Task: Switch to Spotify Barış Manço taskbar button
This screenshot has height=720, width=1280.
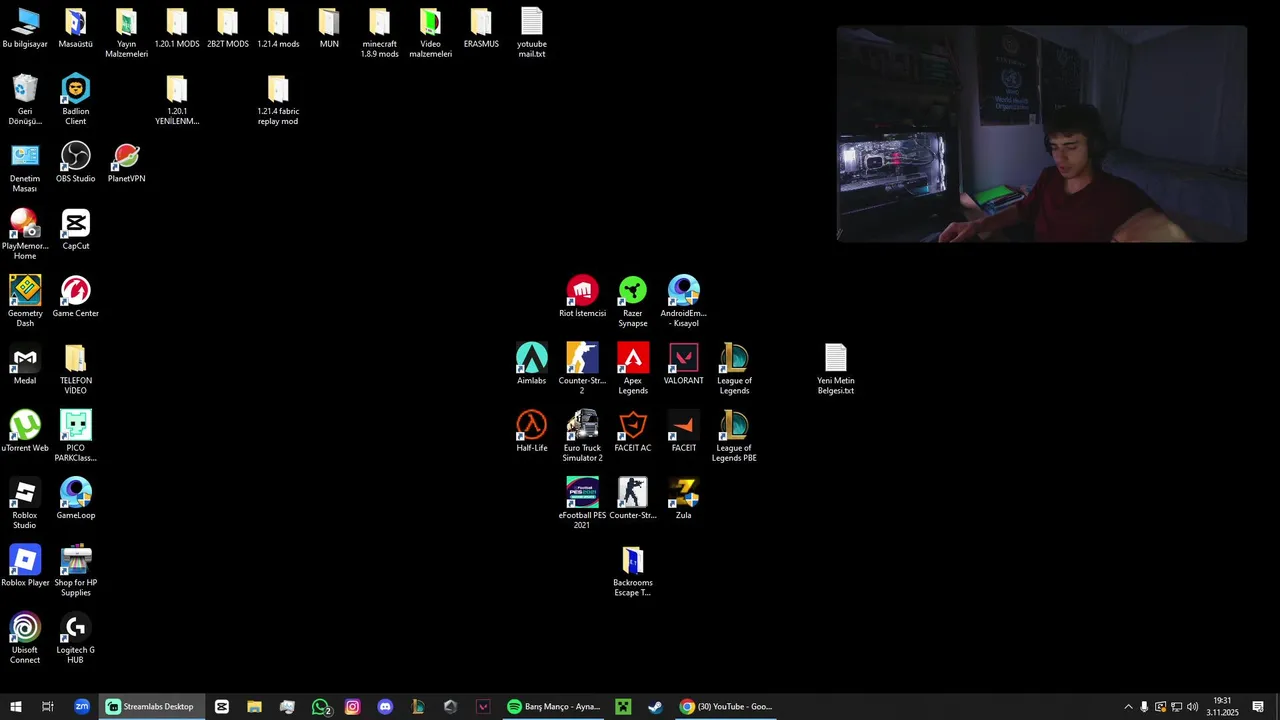Action: (554, 707)
